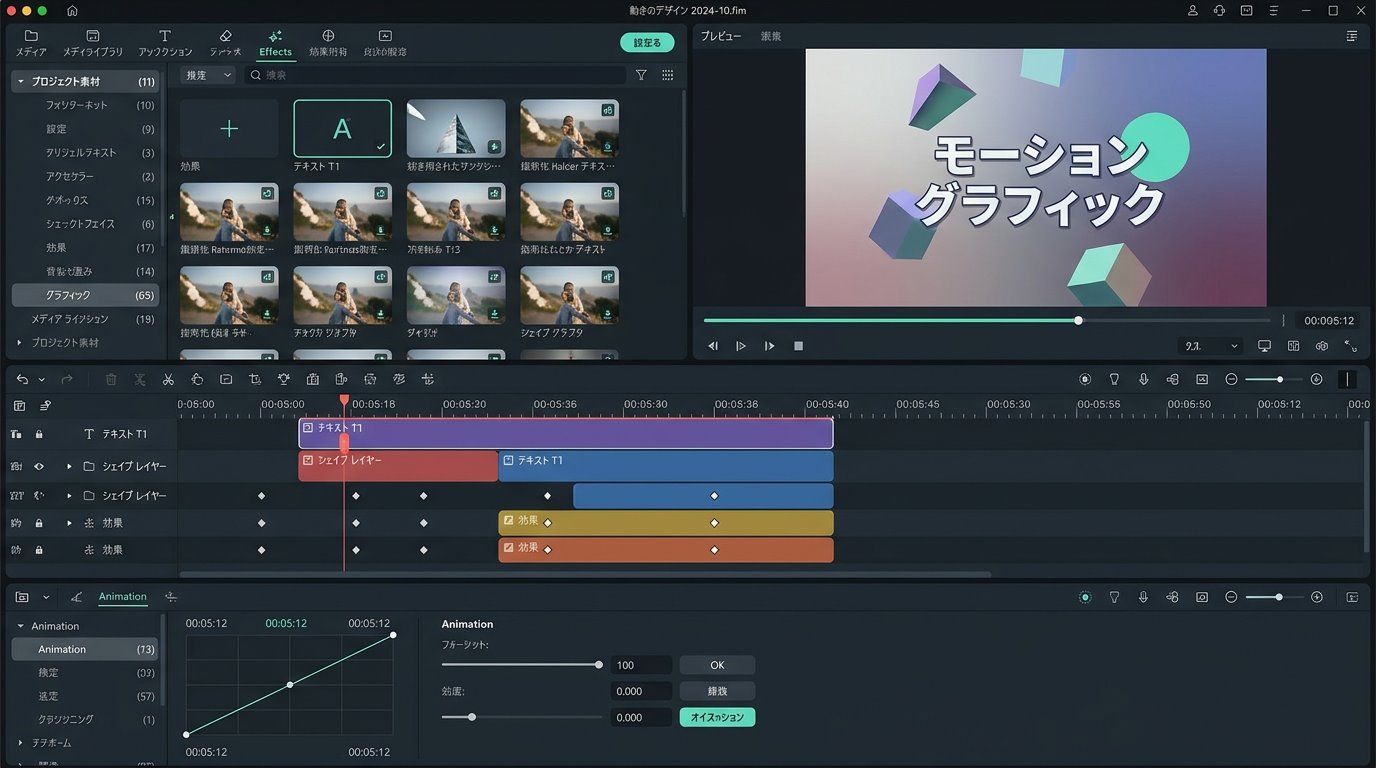The height and width of the screenshot is (768, 1376).
Task: Click the scissors cut tool in timeline toolbar
Action: tap(168, 380)
